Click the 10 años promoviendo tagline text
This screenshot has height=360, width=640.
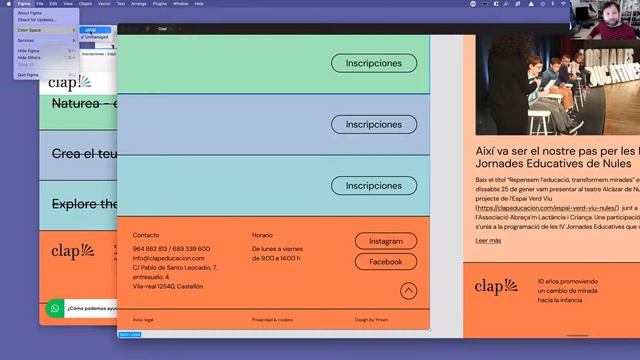567,291
